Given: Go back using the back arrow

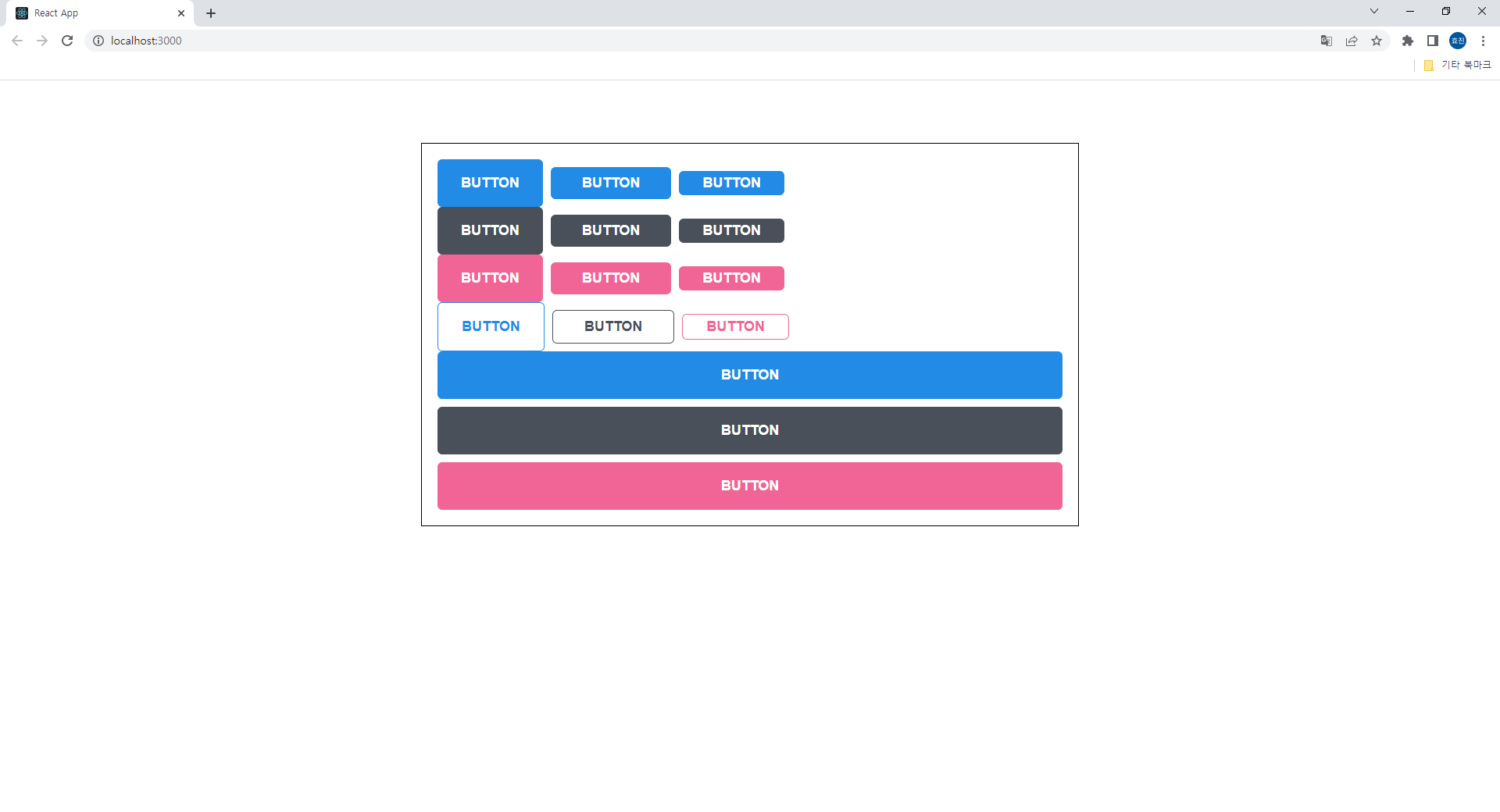Looking at the screenshot, I should [x=17, y=41].
